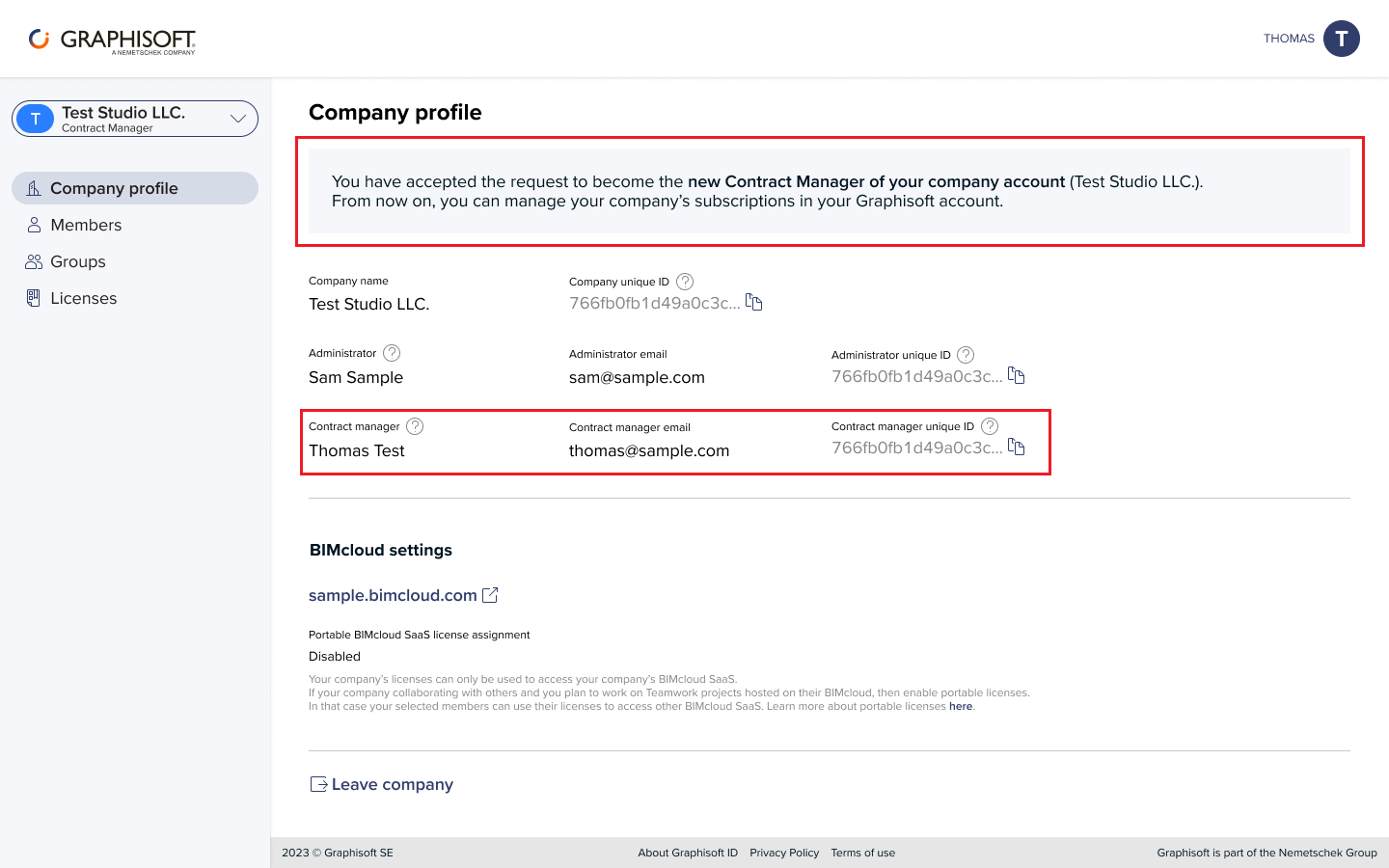The height and width of the screenshot is (868, 1389).
Task: Click 'Graphisoft is part of the Nemetschek Group' text
Action: (1267, 853)
